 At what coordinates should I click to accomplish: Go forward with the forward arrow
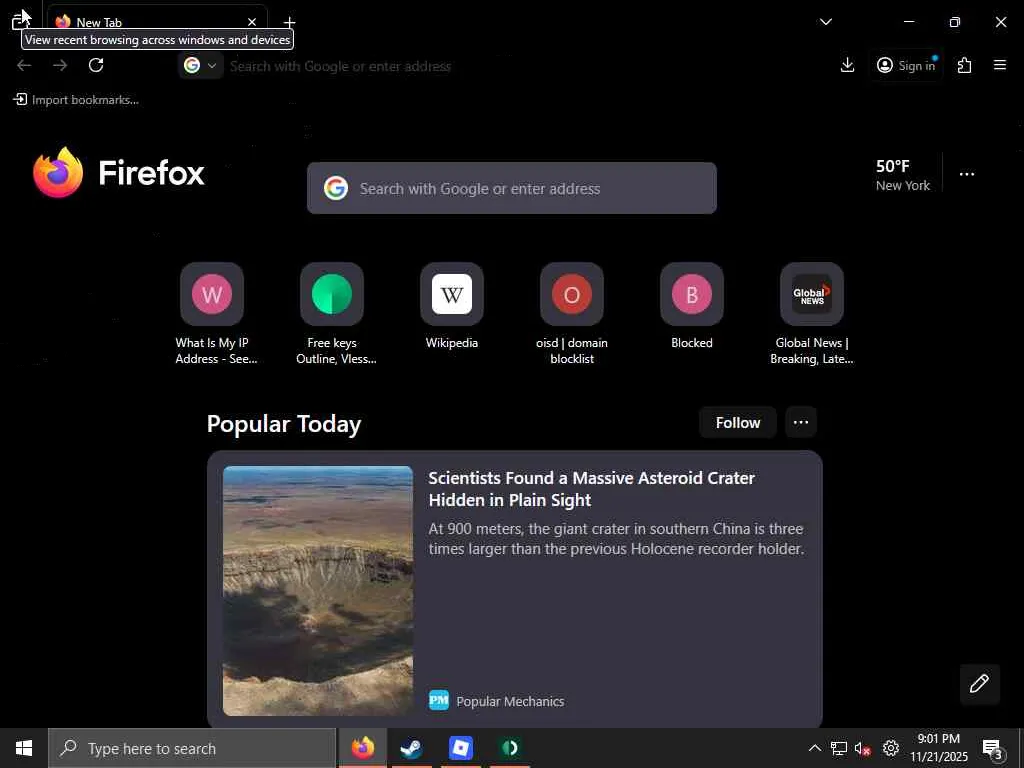pyautogui.click(x=60, y=65)
